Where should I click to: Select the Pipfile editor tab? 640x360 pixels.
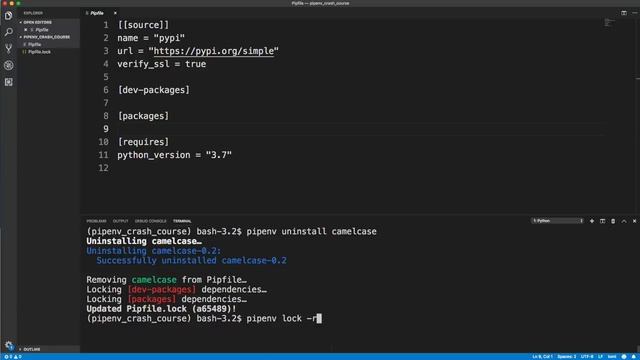[x=97, y=13]
